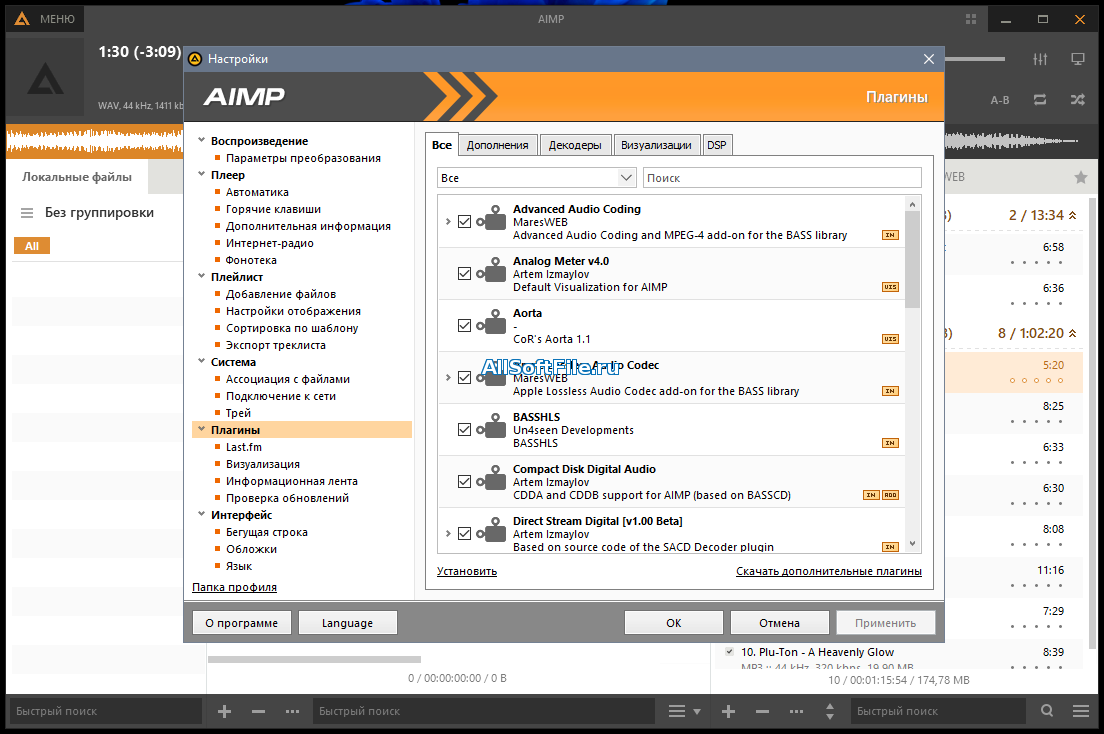1104x734 pixels.
Task: Expand the Apple Lossless Audio Codec row
Action: coord(448,378)
